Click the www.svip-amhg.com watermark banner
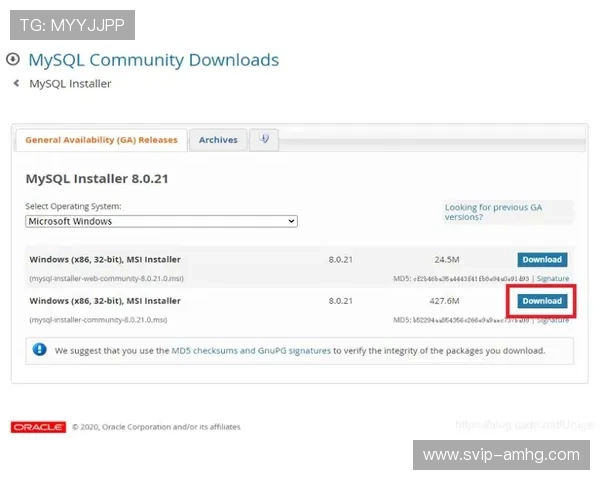 [501, 455]
